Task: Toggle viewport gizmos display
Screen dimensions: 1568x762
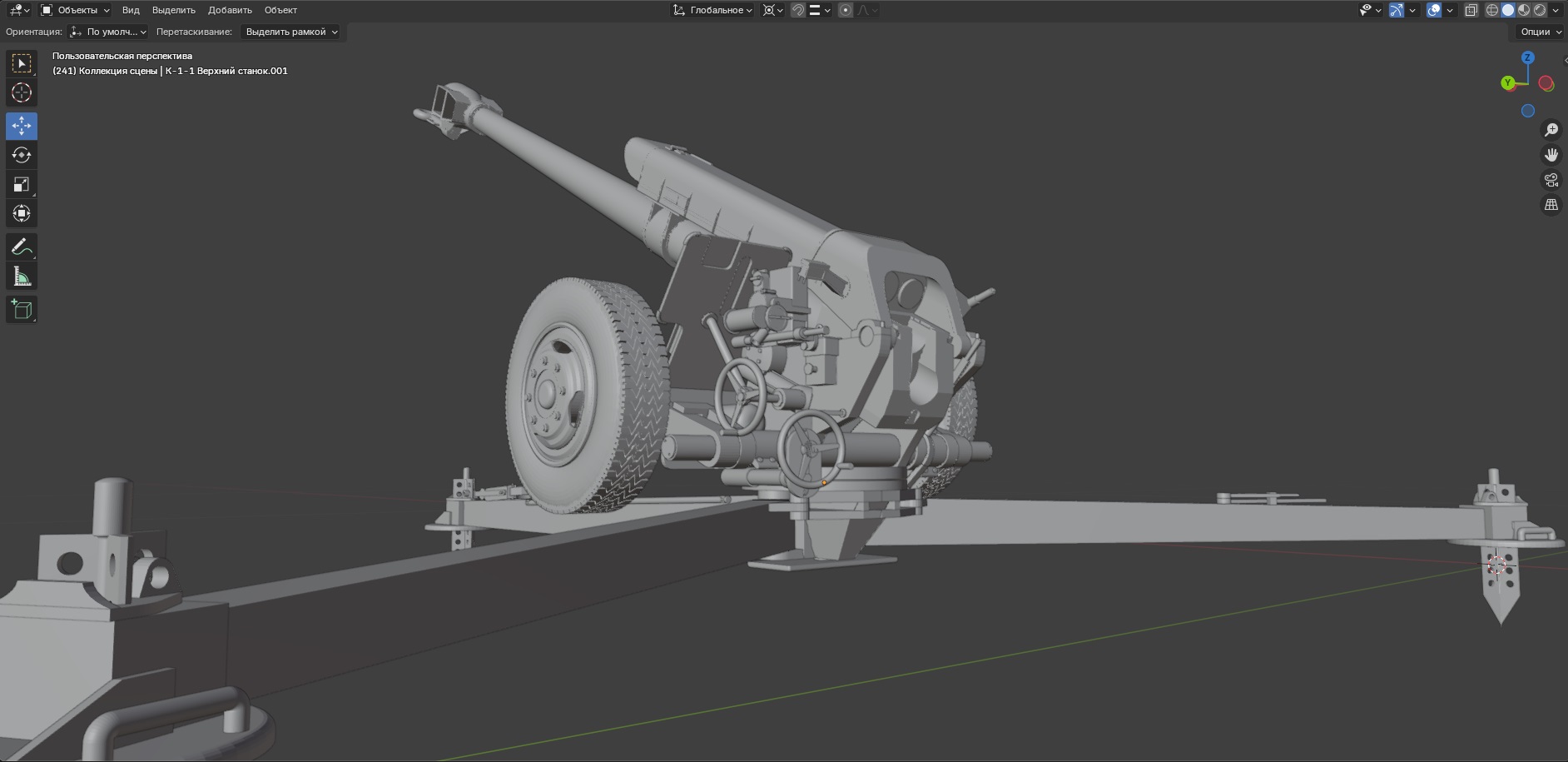Action: (x=1397, y=10)
